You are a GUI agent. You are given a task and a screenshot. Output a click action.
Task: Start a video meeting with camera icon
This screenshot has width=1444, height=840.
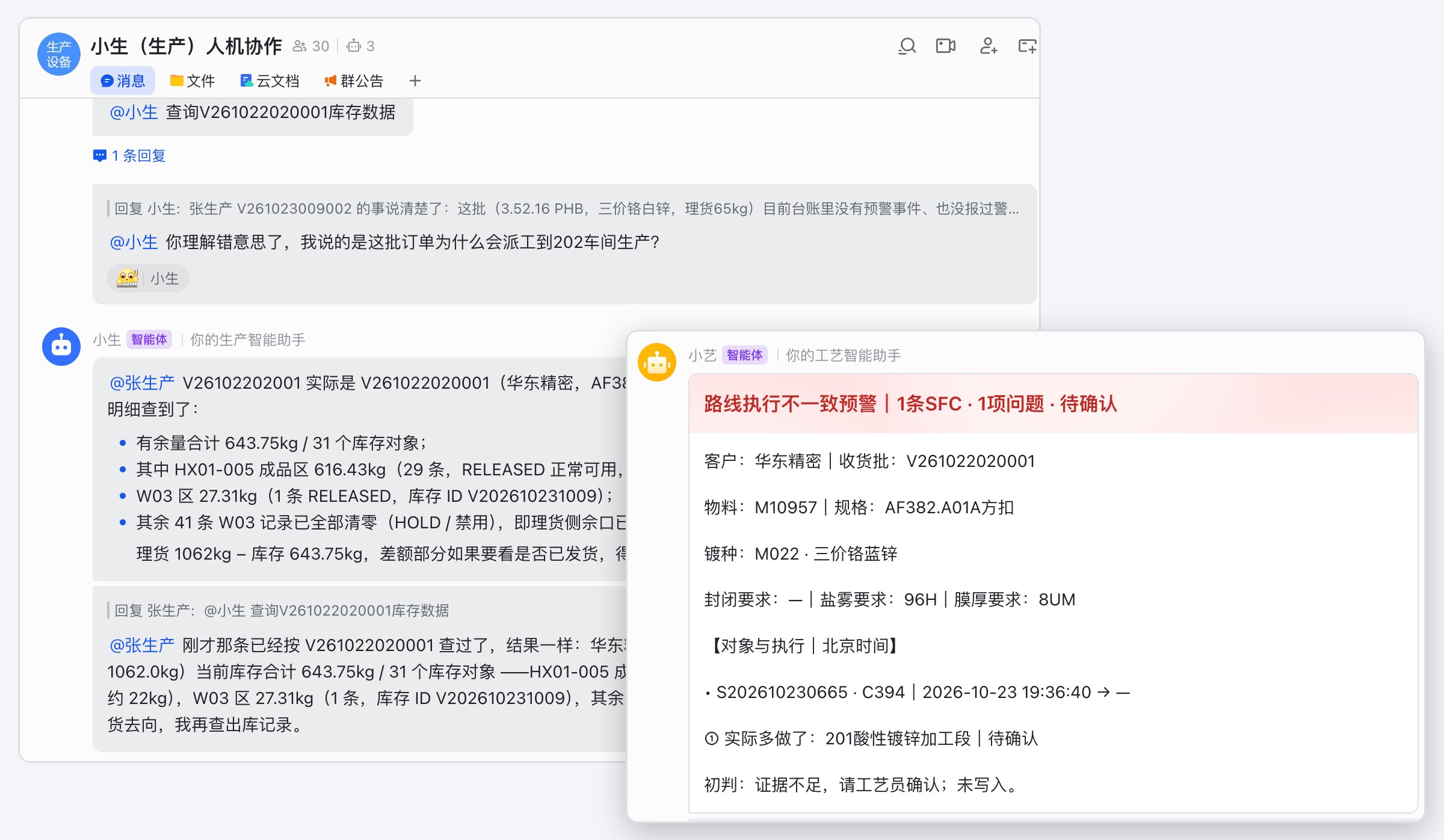coord(946,46)
